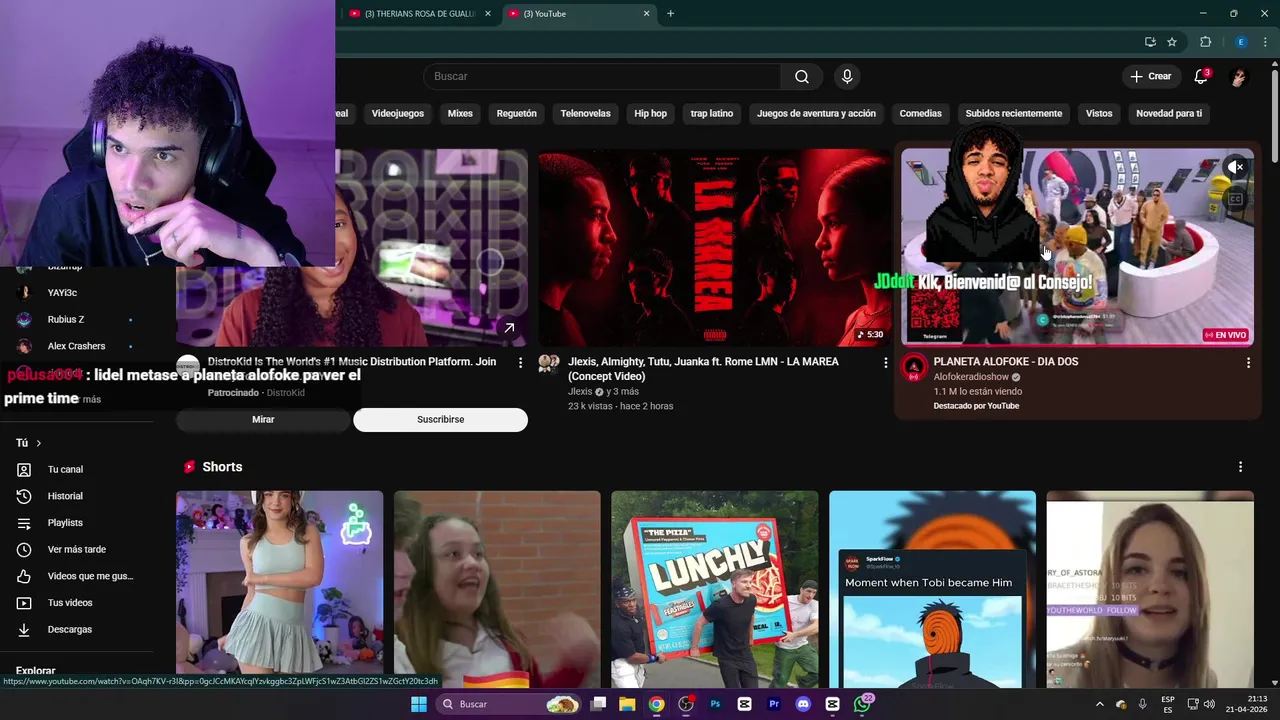Open options menu for PLANETA ALOFOKE video
Viewport: 1280px width, 720px height.
pos(1248,362)
